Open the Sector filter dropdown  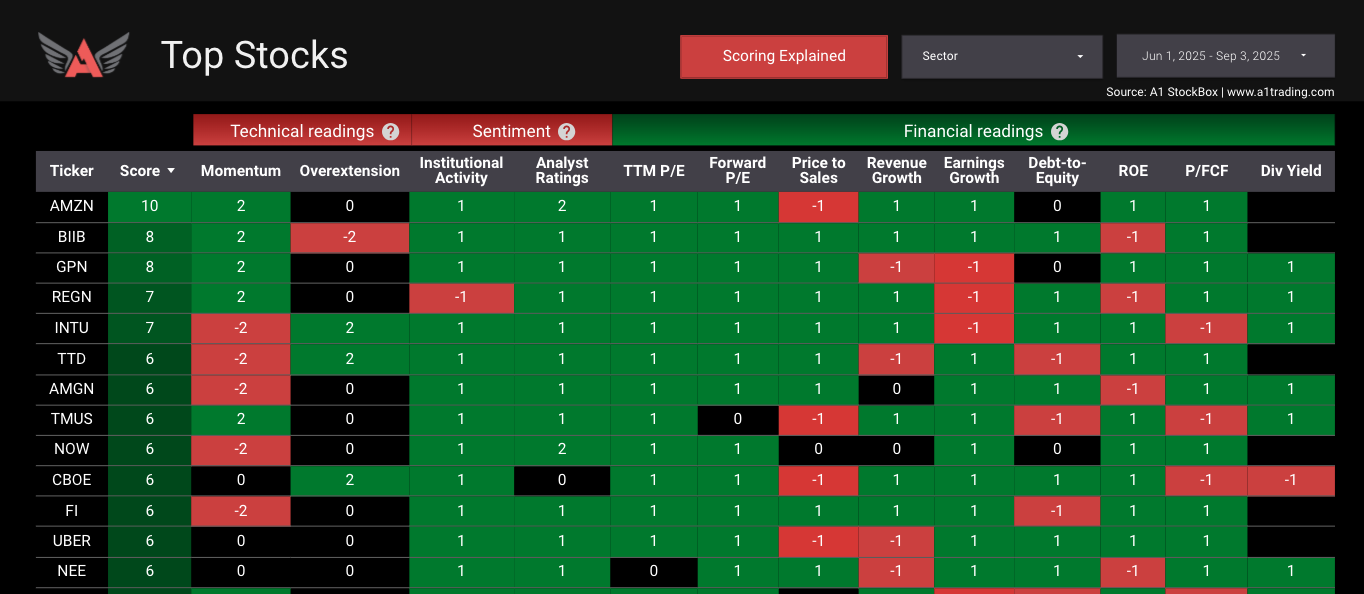coord(1001,56)
